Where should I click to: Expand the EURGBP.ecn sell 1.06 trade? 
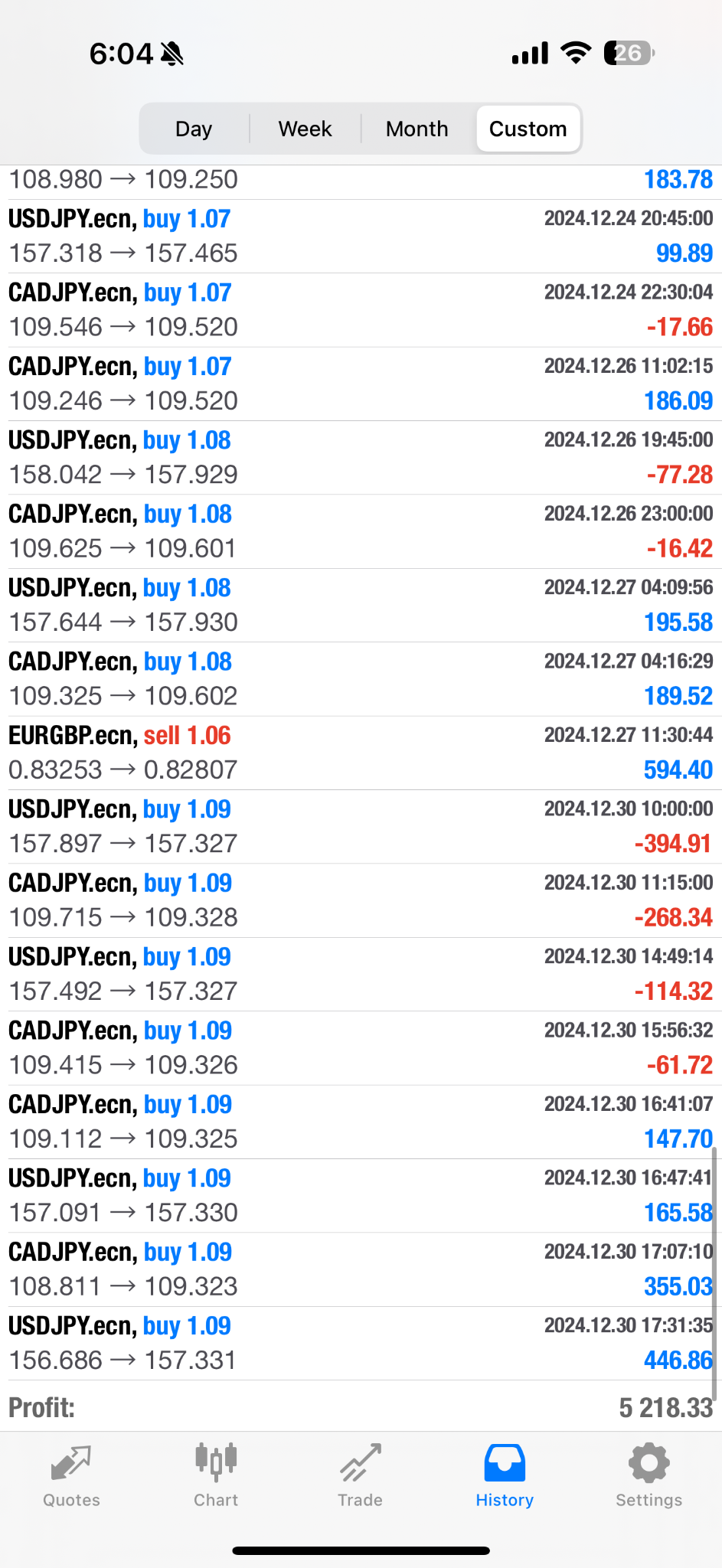coord(360,753)
